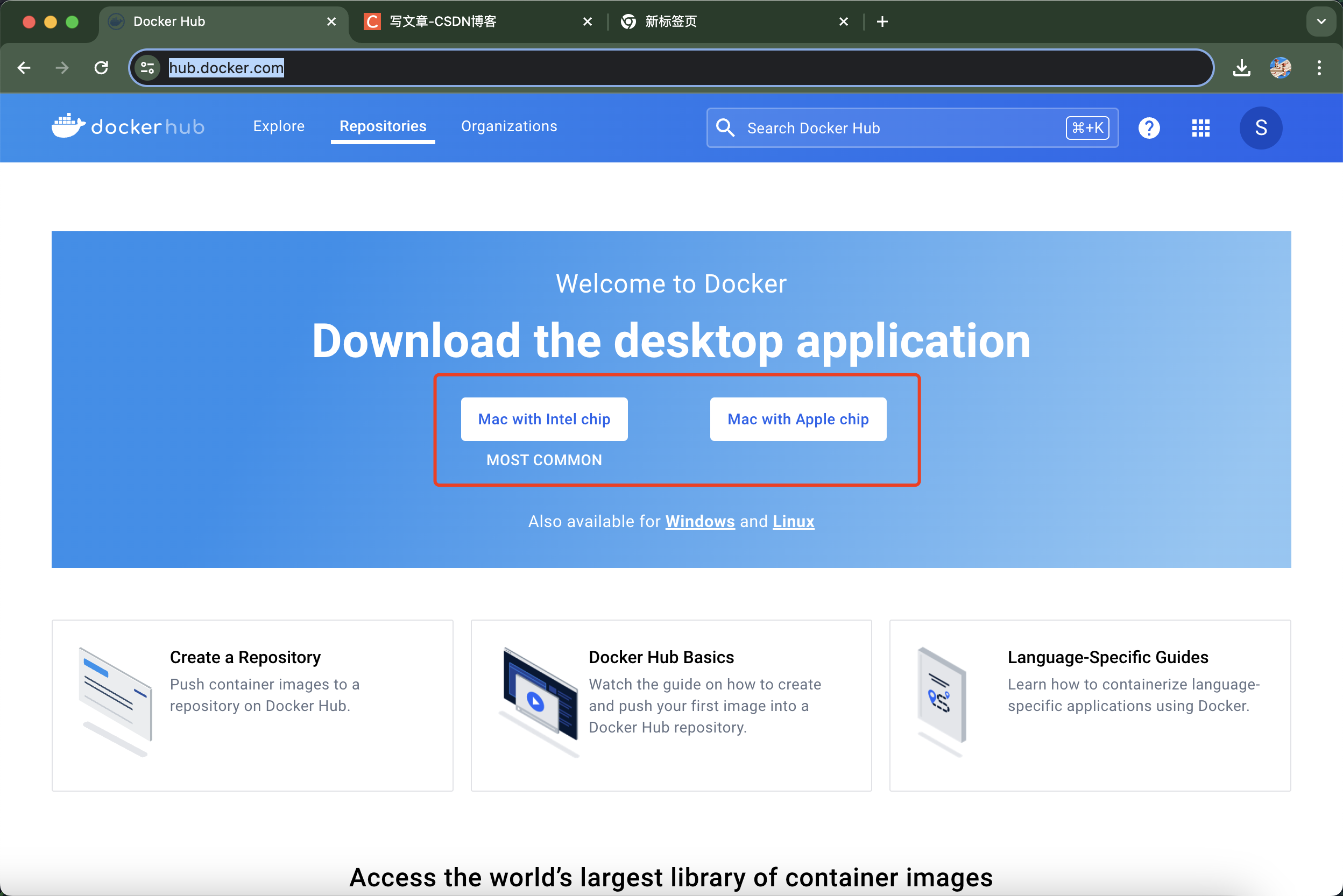
Task: Open a new tab with plus icon
Action: (882, 22)
